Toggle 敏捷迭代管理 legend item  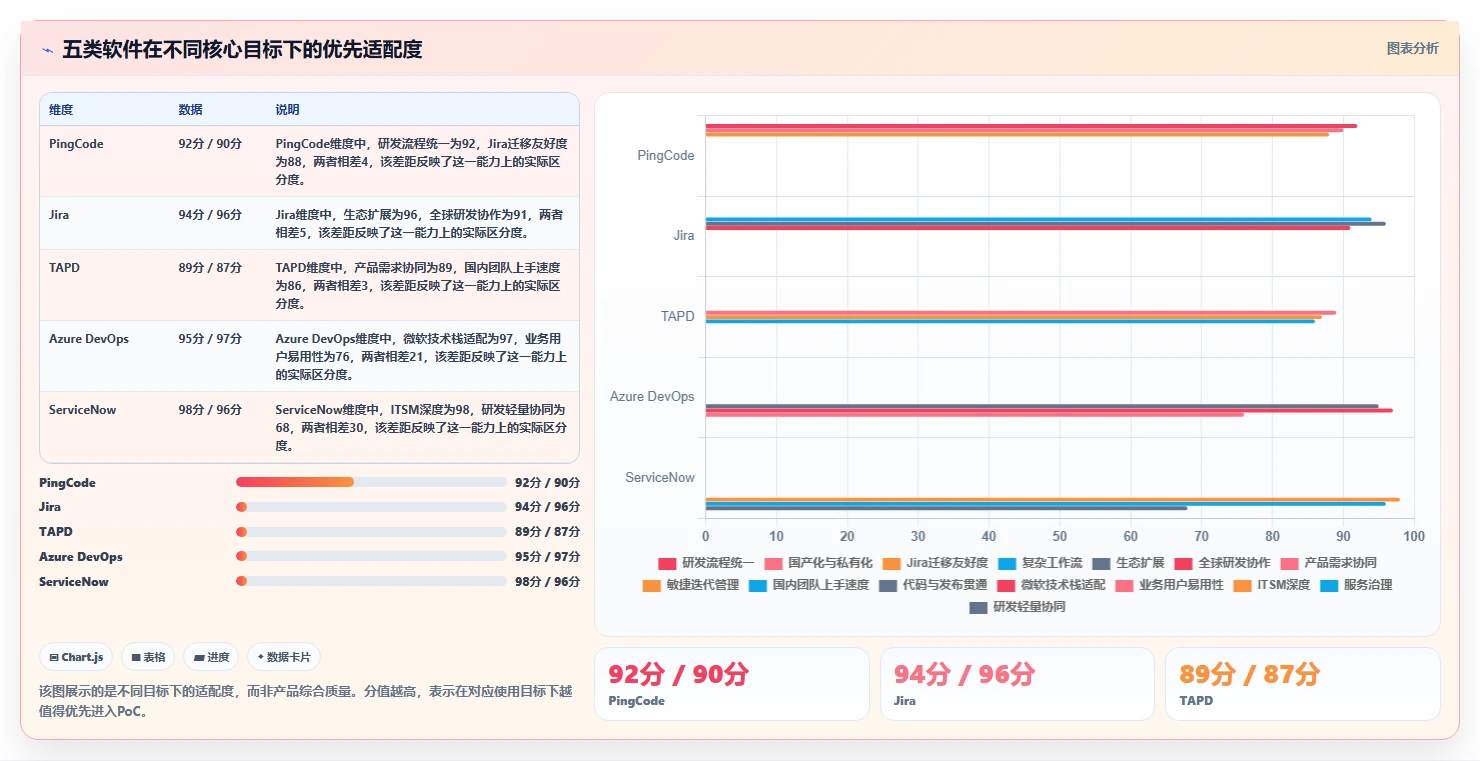(691, 585)
